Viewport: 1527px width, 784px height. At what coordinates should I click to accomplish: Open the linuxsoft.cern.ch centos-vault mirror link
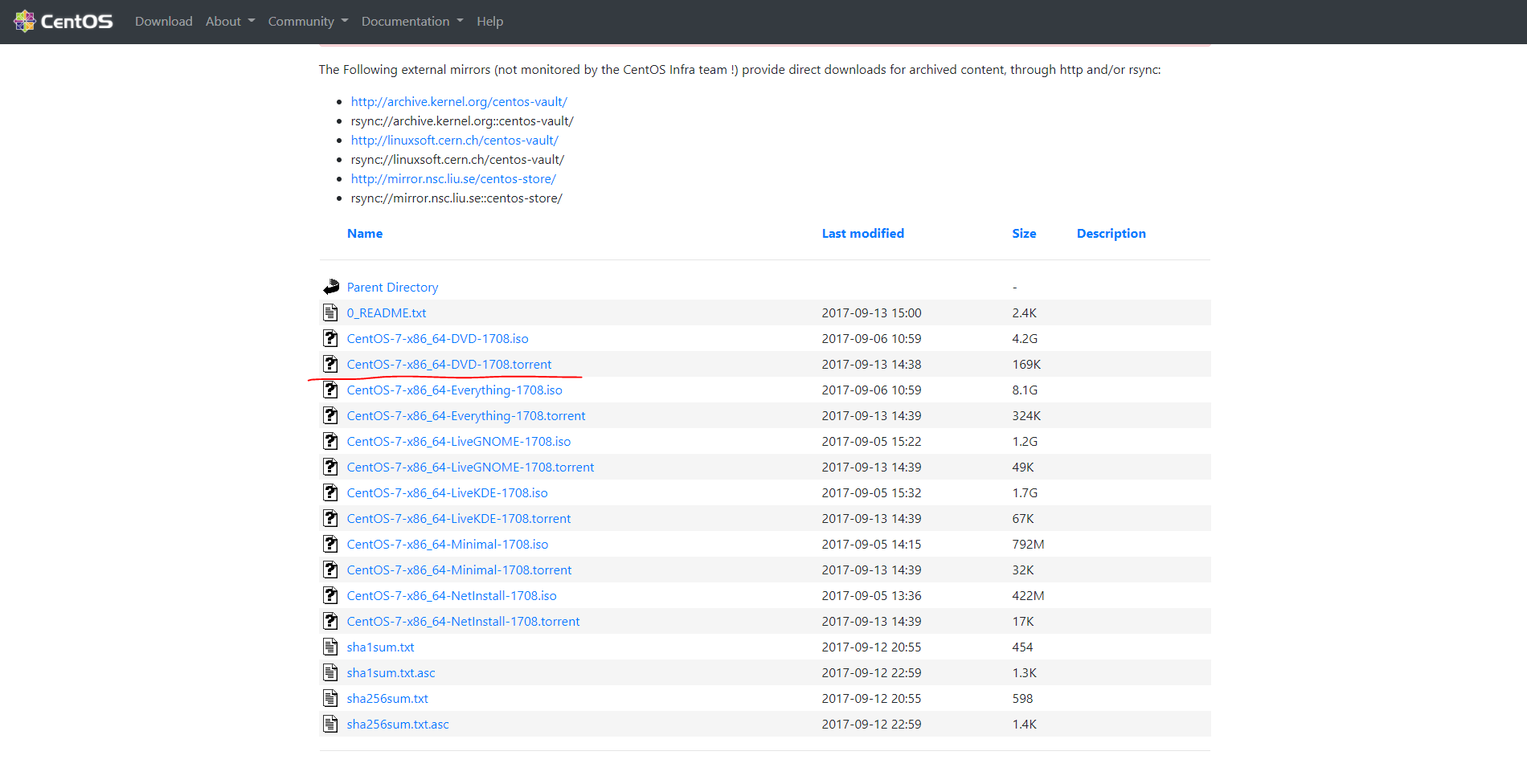tap(455, 140)
